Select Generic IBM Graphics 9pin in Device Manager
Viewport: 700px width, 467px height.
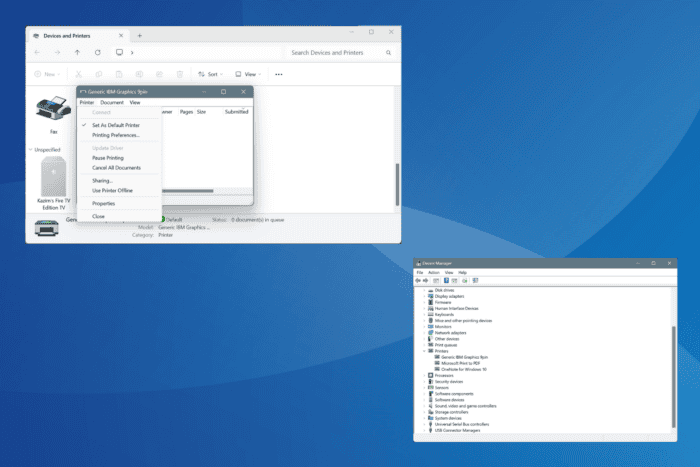click(x=464, y=358)
